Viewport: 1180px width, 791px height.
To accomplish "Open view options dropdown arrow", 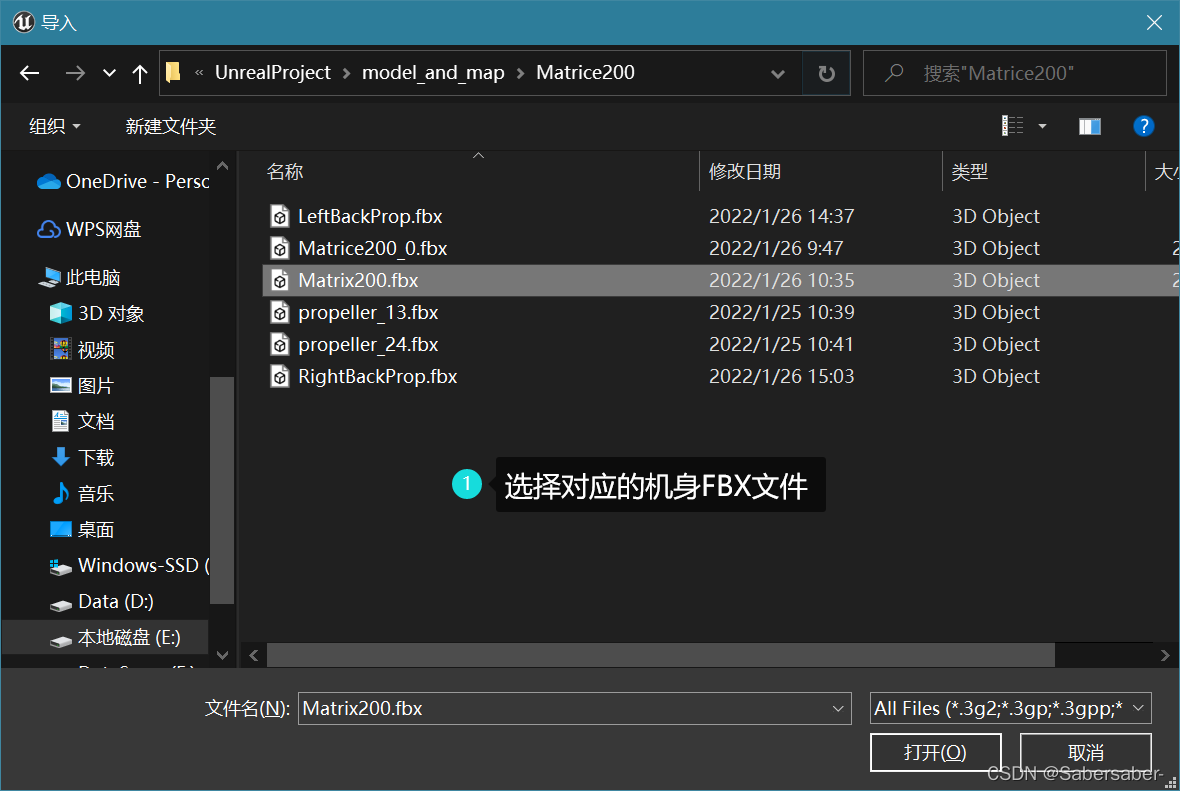I will (x=1042, y=126).
